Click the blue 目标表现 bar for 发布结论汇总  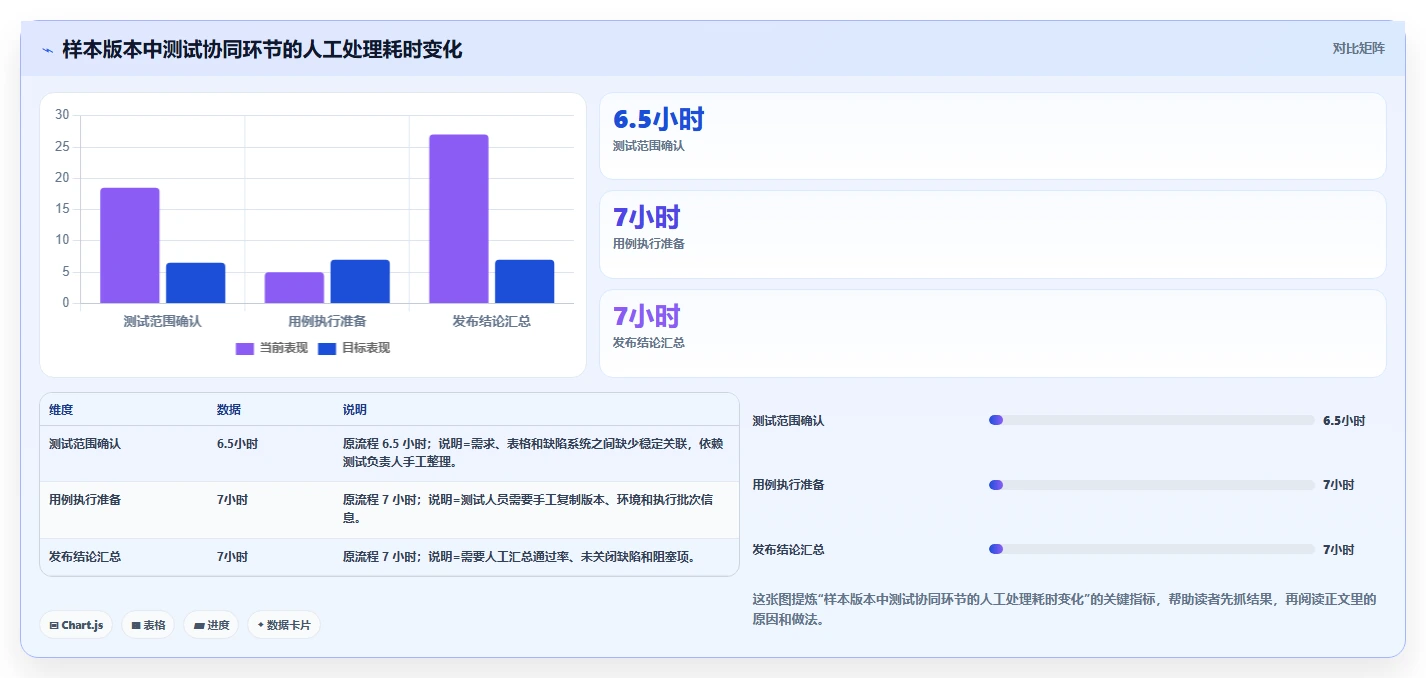point(525,281)
